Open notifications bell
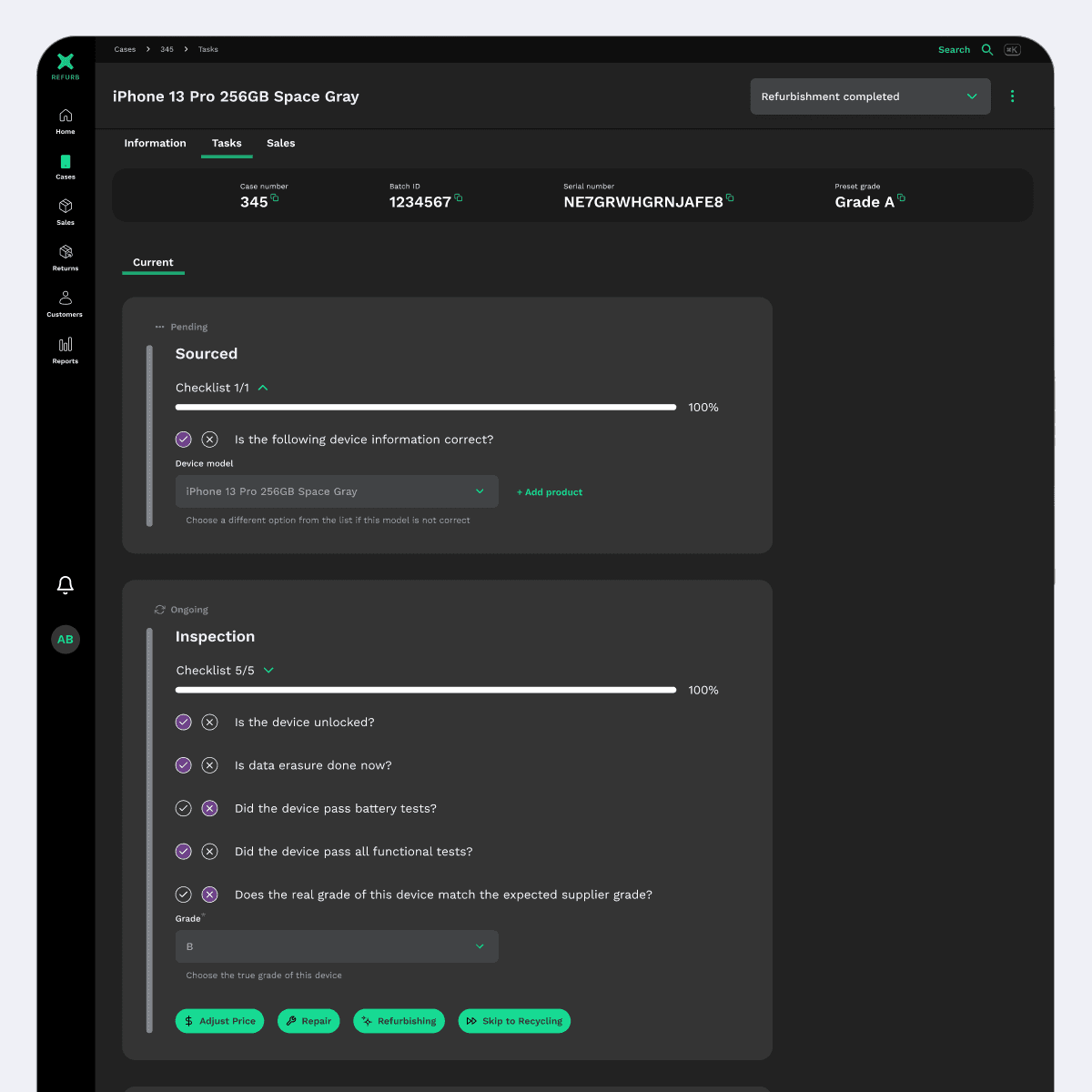The height and width of the screenshot is (1092, 1092). point(66,585)
